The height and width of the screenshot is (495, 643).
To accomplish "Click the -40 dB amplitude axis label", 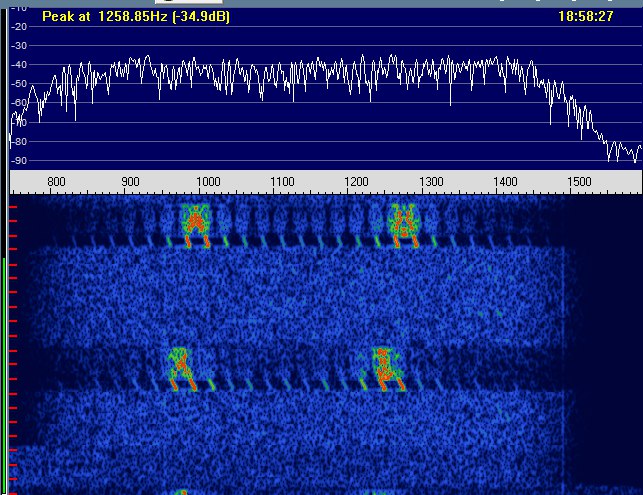I will click(x=18, y=65).
